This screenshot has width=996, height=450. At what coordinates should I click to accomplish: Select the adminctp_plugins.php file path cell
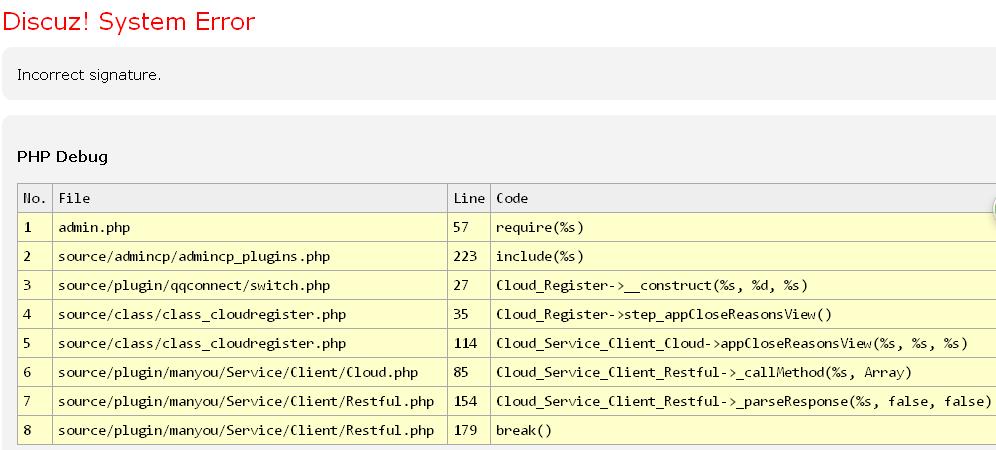(194, 256)
